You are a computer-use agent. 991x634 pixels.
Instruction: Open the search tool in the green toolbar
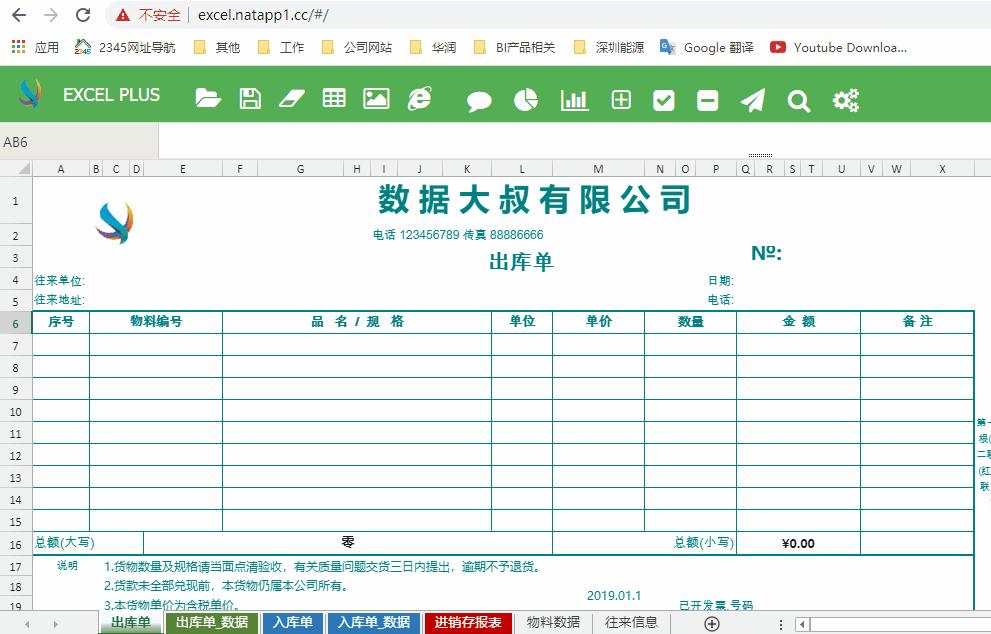coord(799,98)
